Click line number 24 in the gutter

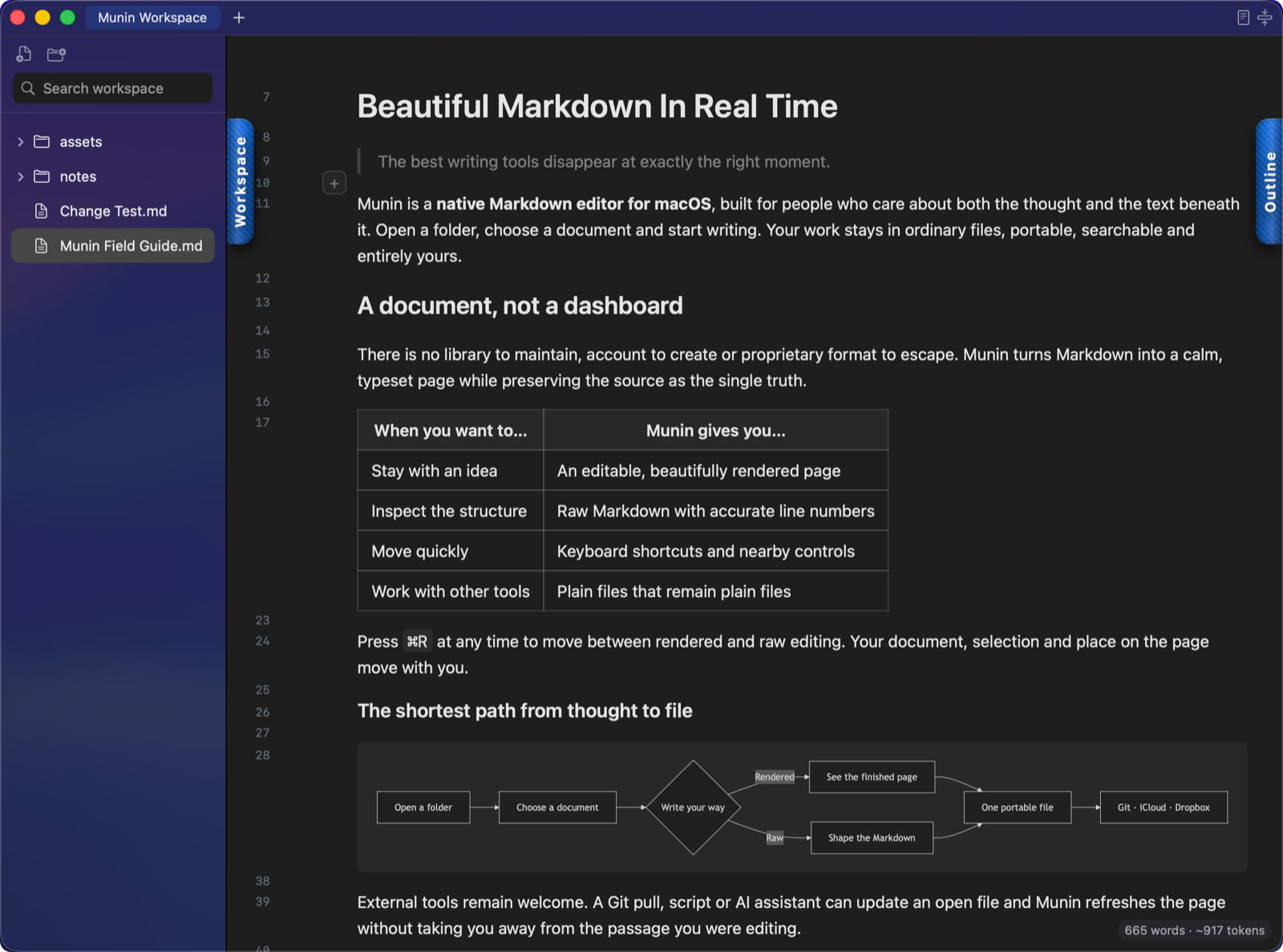click(x=262, y=641)
